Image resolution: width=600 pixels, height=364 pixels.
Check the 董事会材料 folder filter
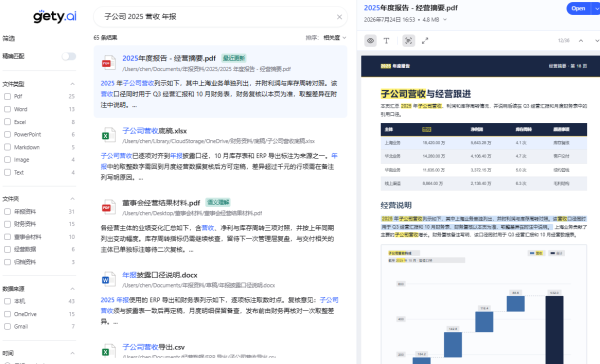7,237
